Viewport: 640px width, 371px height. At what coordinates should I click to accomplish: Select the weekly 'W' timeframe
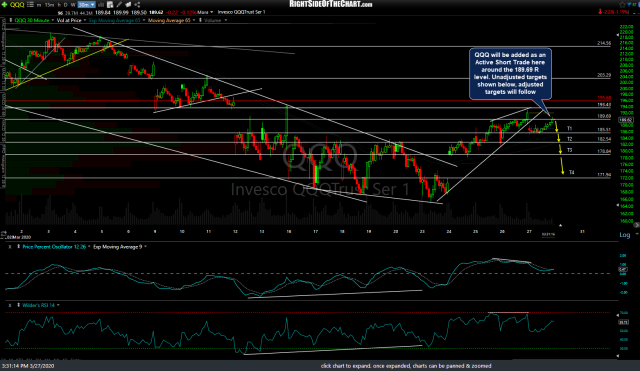pyautogui.click(x=73, y=5)
